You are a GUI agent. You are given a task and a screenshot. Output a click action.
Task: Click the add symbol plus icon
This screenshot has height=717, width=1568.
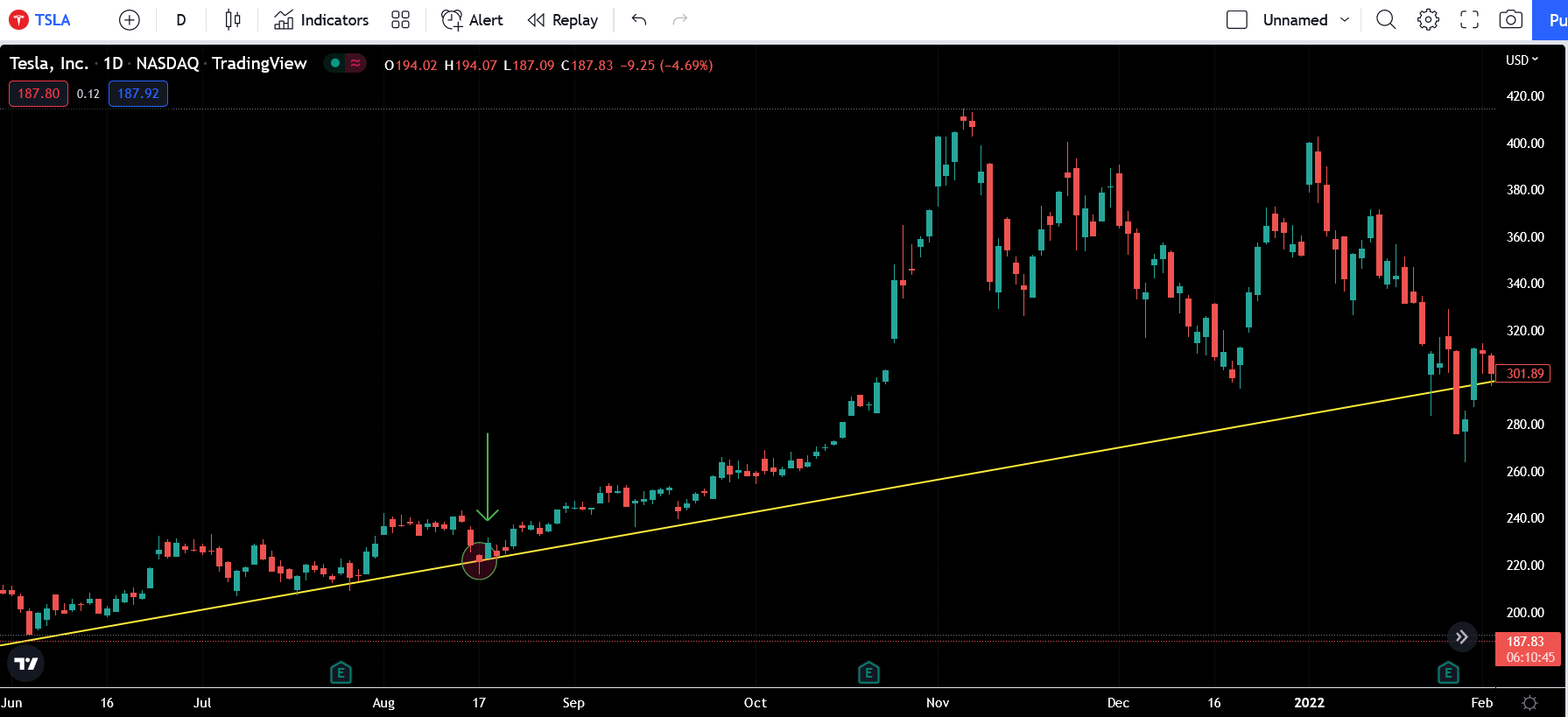coord(129,20)
